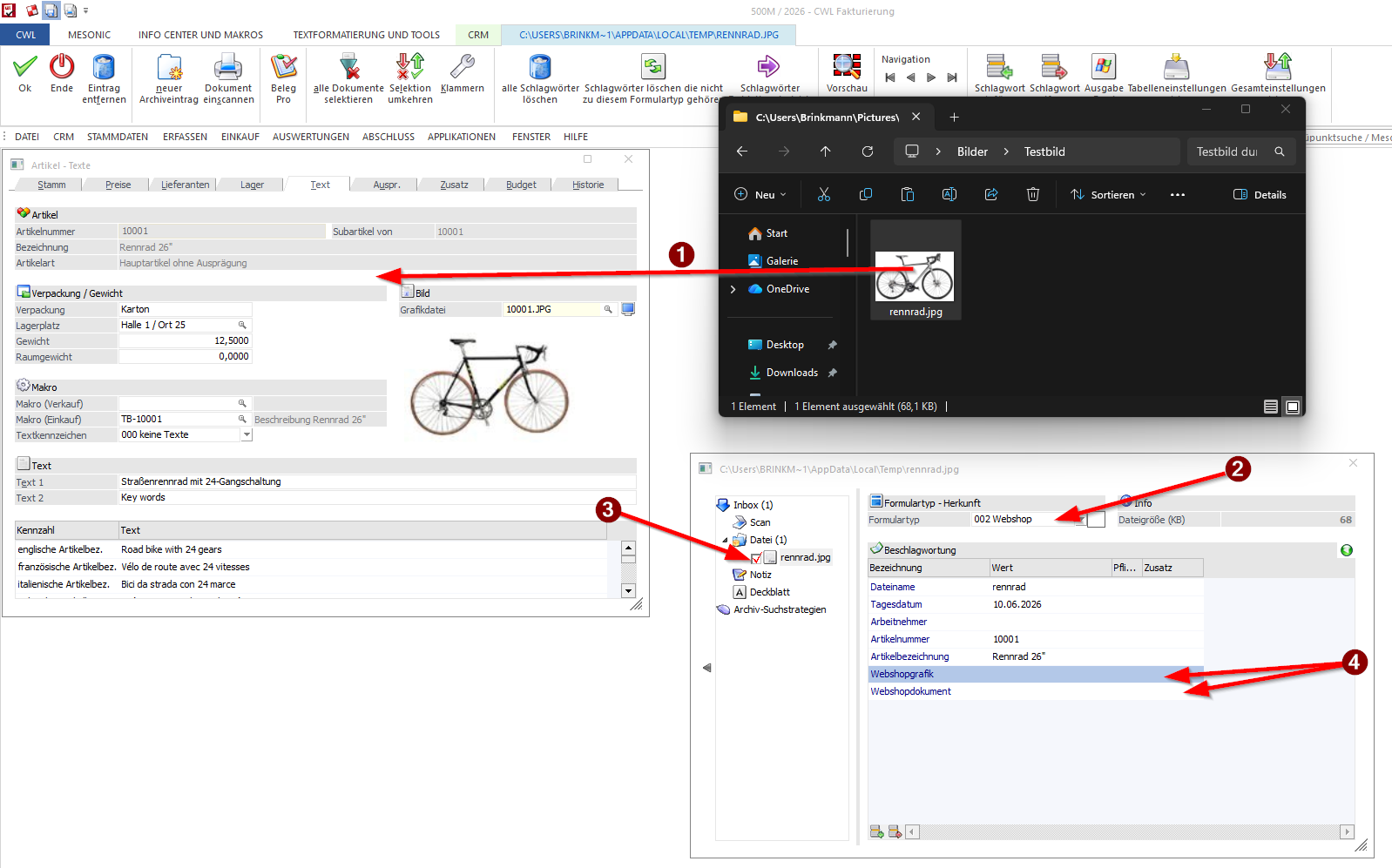
Task: Click Dokument einscannen scanner icon
Action: point(228,67)
